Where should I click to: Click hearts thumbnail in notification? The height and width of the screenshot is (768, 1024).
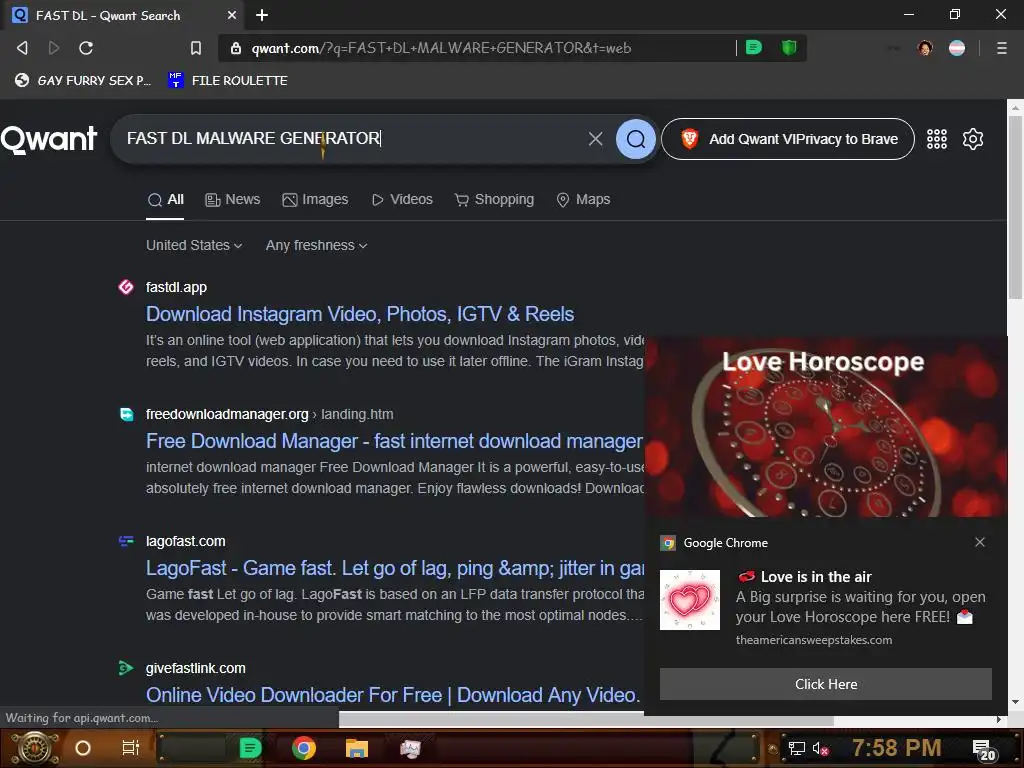(x=690, y=600)
